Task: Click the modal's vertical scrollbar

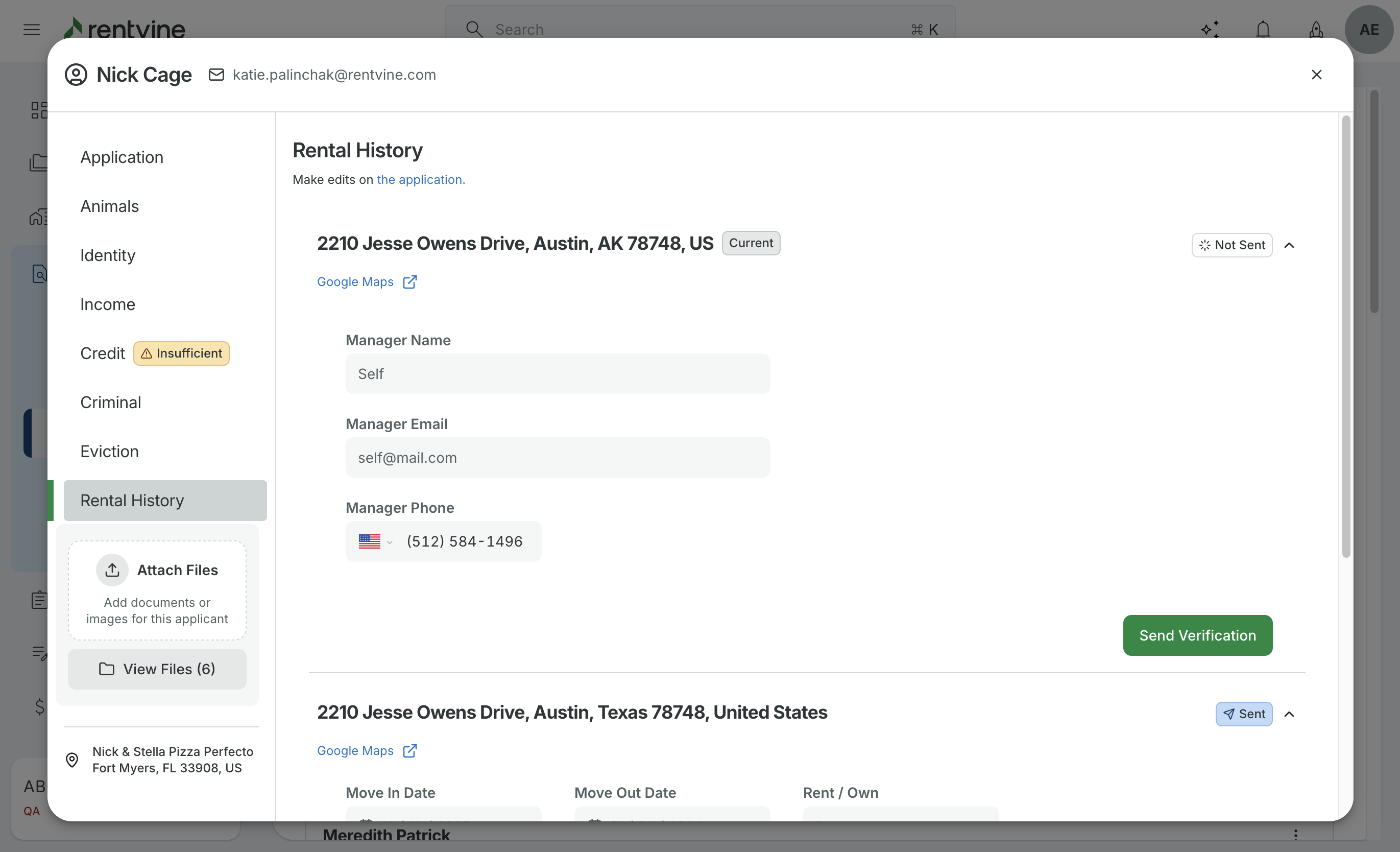Action: click(1346, 336)
